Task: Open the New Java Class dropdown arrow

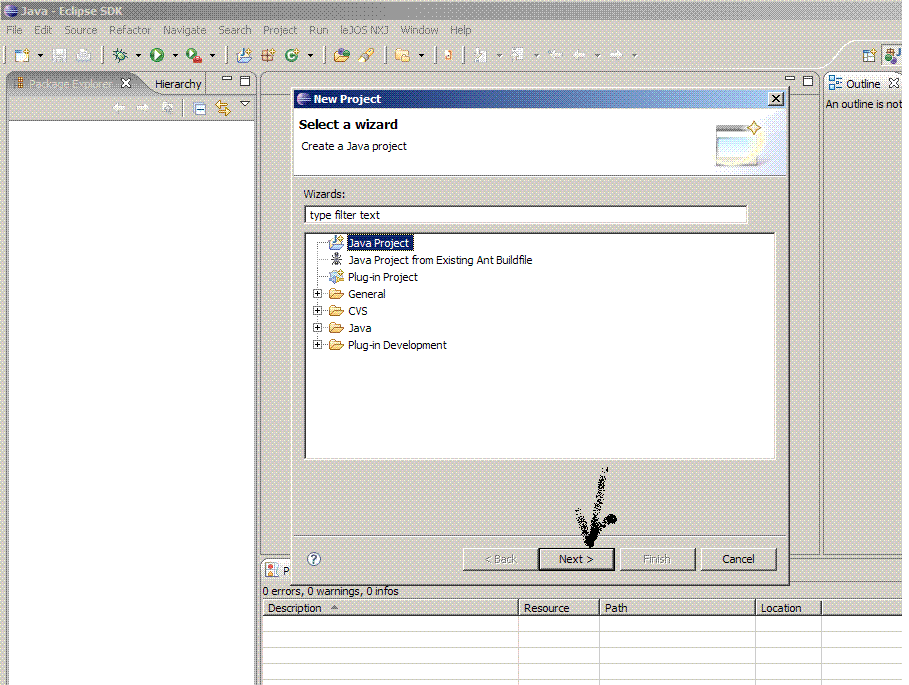Action: coord(310,56)
